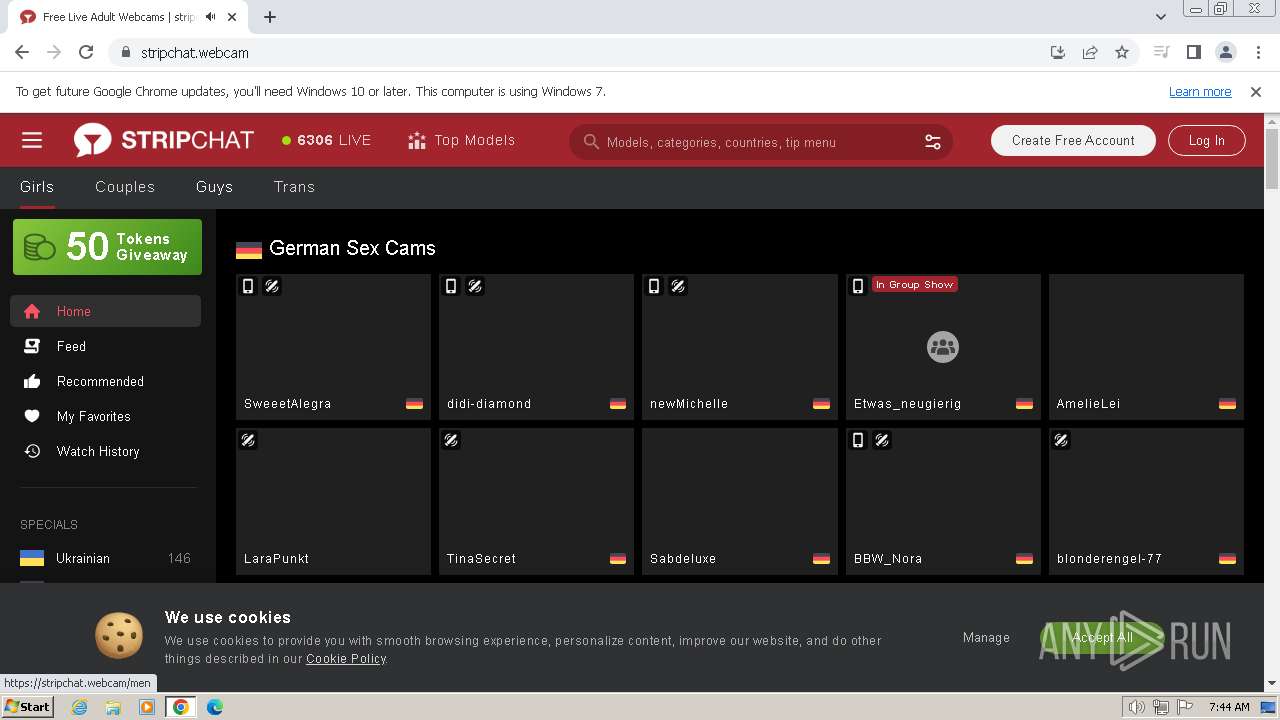Select Ukrainian under Specials
1280x720 pixels.
[x=106, y=558]
